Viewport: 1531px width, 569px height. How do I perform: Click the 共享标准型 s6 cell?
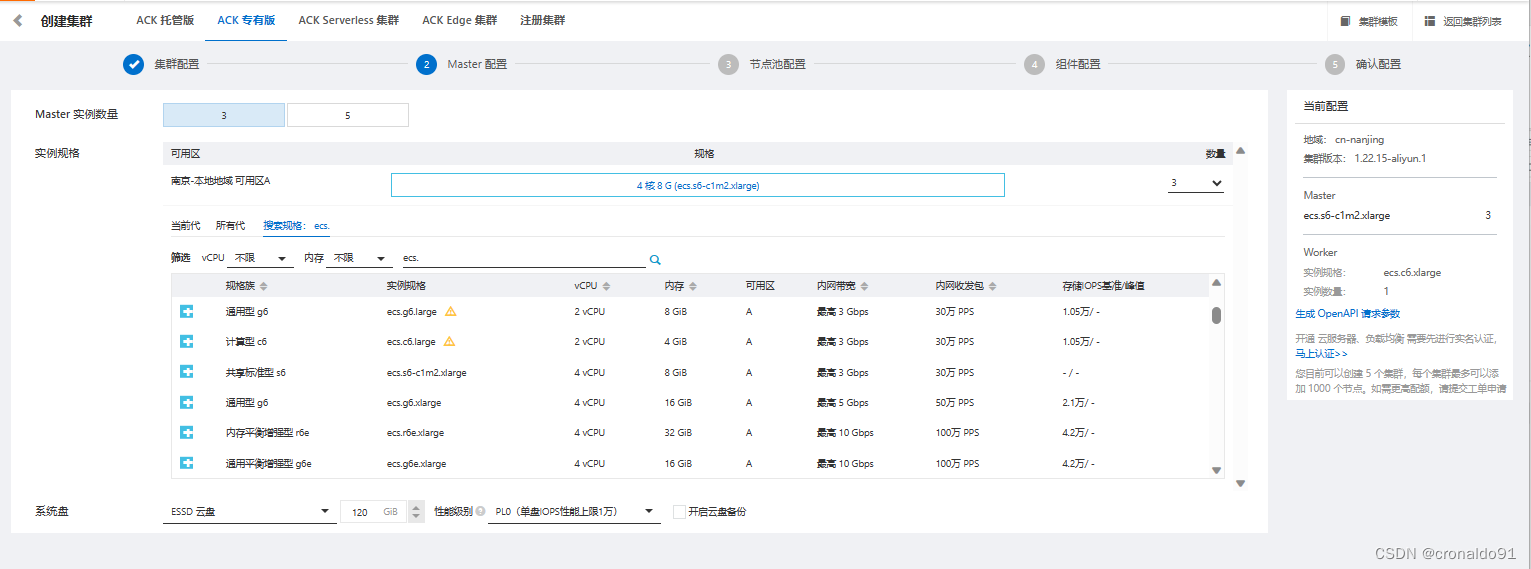[256, 373]
